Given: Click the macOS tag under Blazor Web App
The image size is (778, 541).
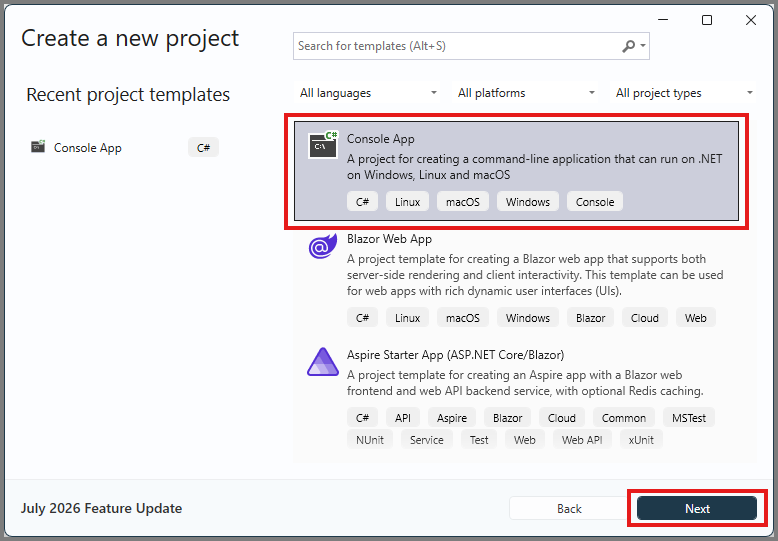Looking at the screenshot, I should tap(462, 318).
